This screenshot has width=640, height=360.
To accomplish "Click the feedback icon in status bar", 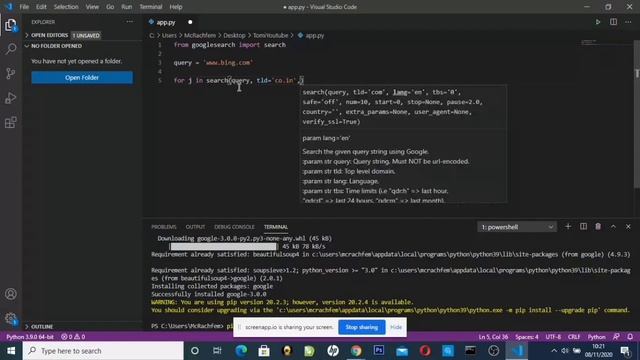I will [x=616, y=337].
